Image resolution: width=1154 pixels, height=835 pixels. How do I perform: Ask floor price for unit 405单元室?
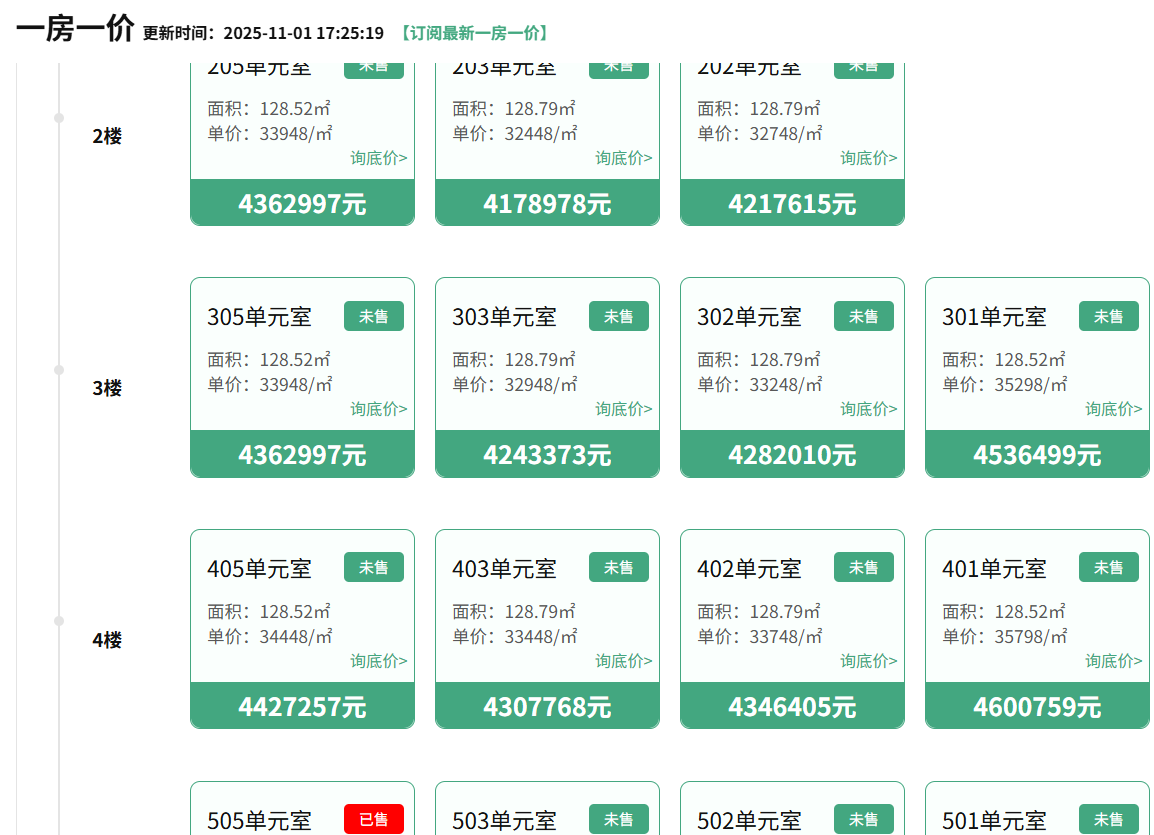click(378, 661)
